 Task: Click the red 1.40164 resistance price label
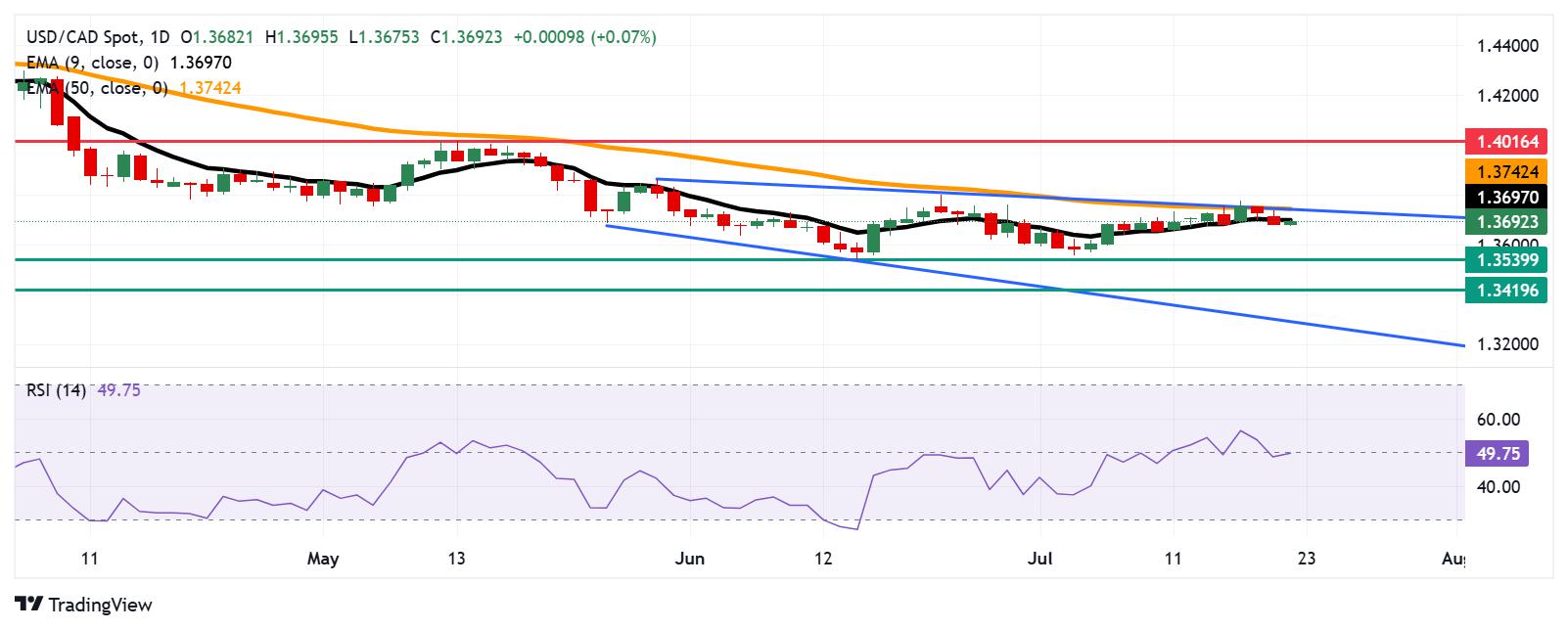click(1506, 142)
